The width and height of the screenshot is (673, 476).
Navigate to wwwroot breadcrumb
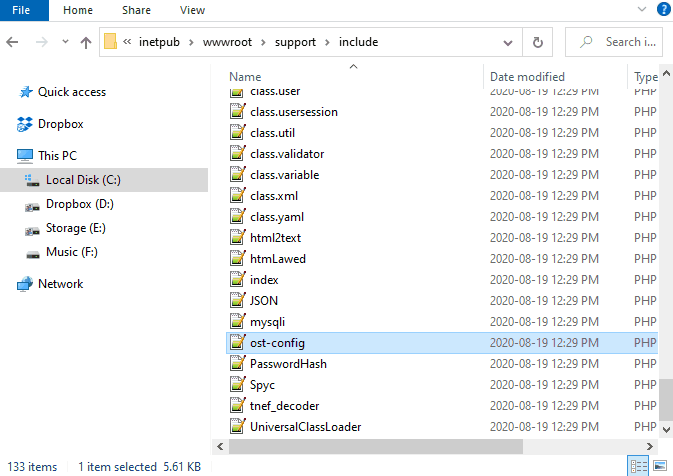click(227, 42)
